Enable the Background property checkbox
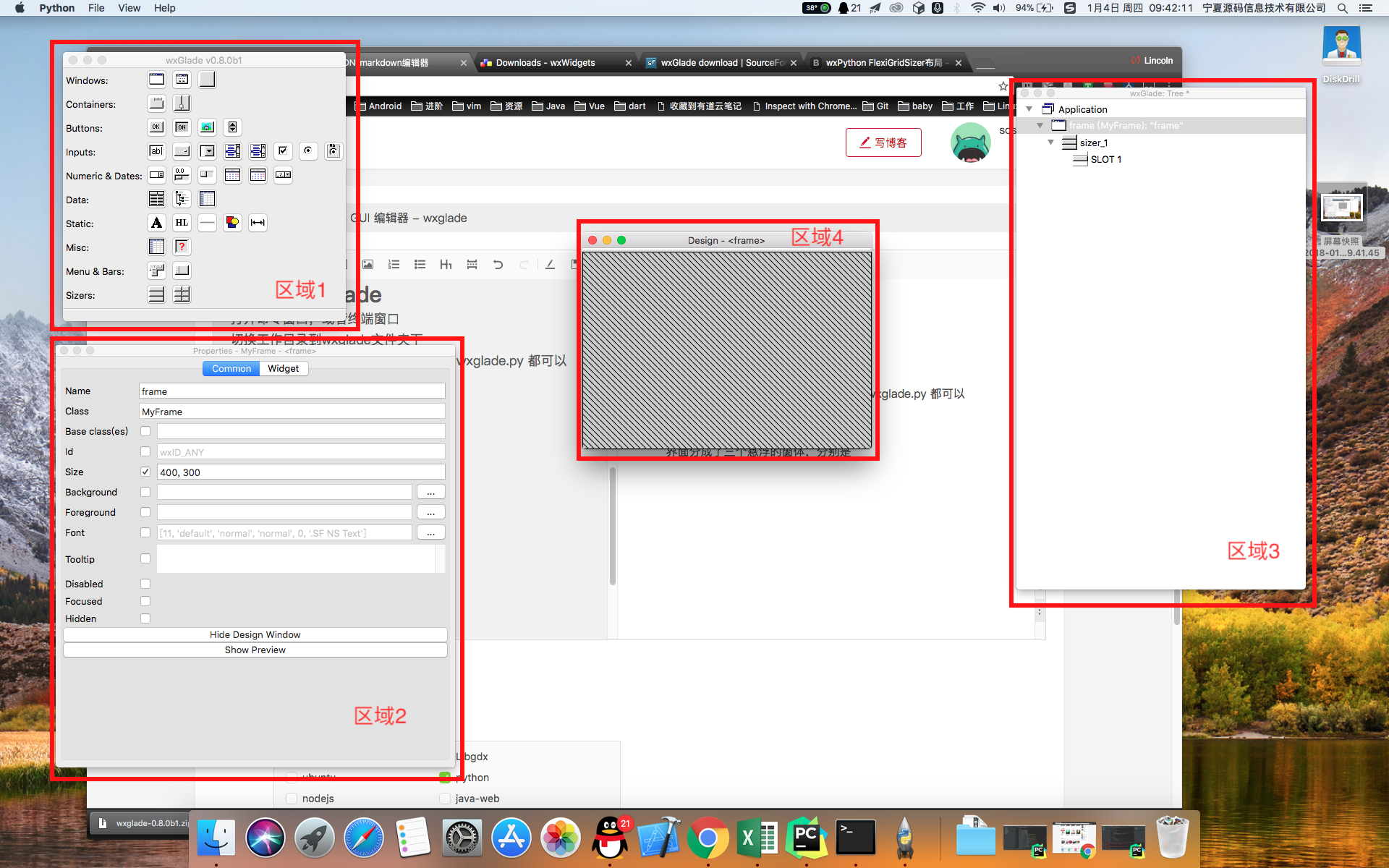Image resolution: width=1389 pixels, height=868 pixels. point(145,492)
